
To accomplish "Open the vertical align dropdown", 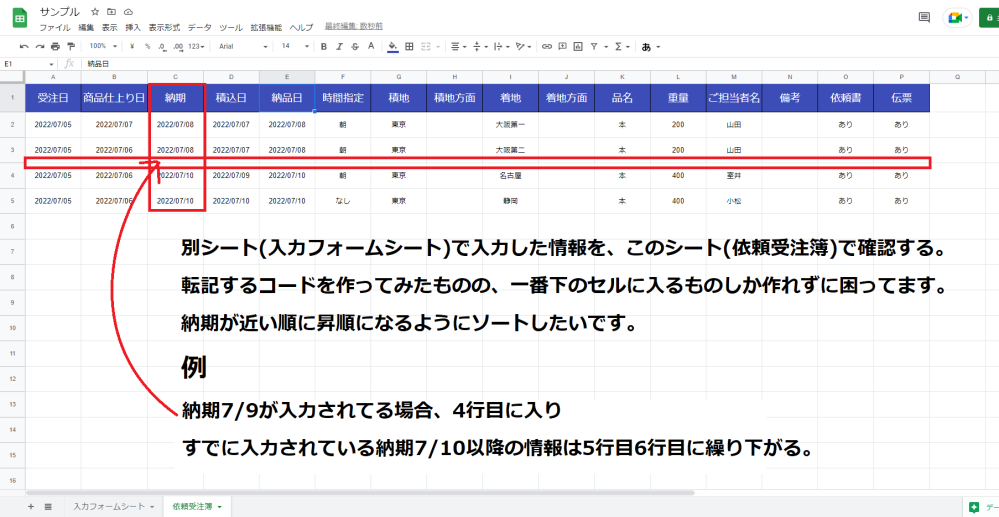I will (479, 47).
